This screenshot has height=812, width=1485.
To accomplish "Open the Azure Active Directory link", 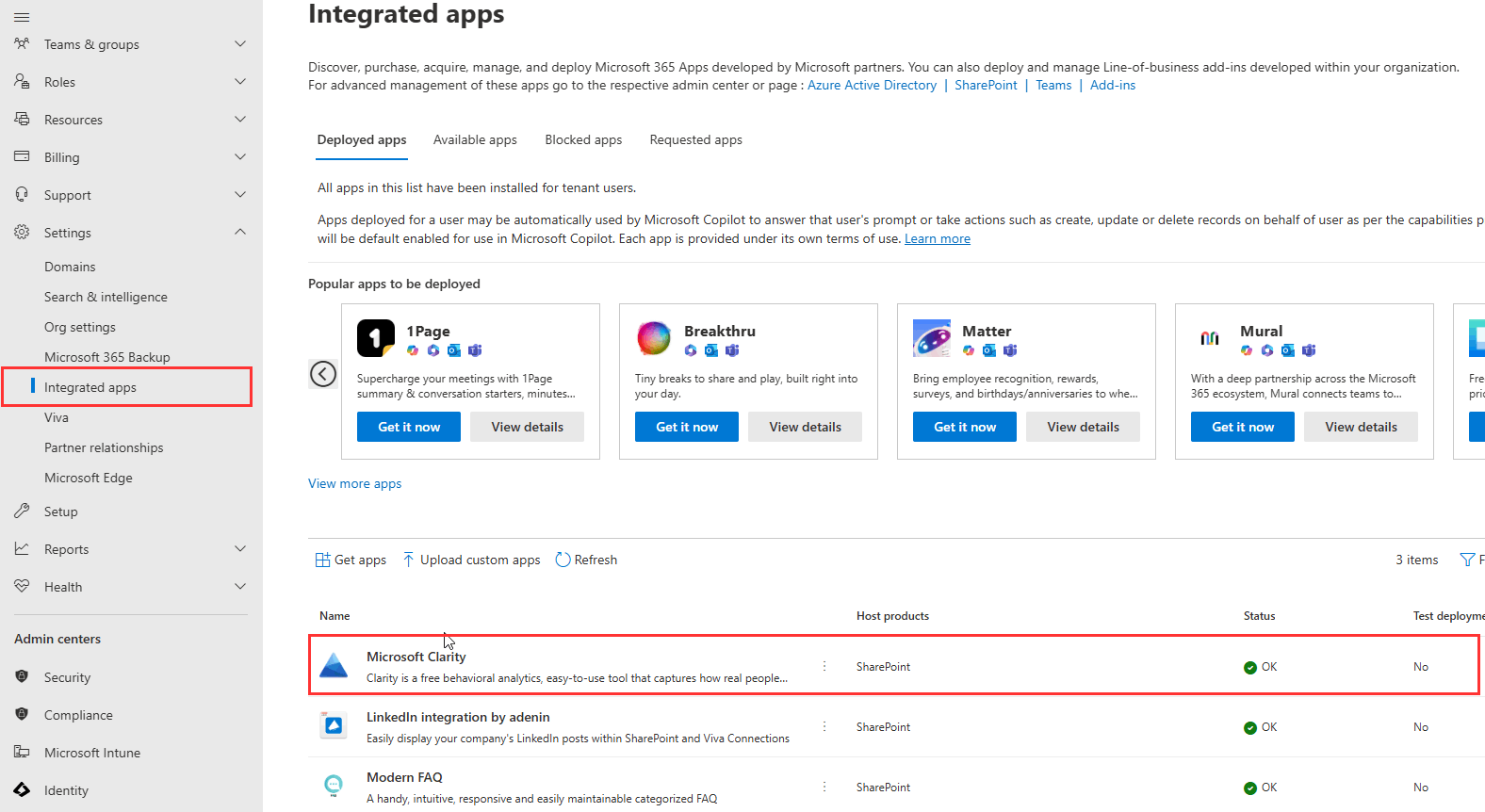I will point(872,85).
